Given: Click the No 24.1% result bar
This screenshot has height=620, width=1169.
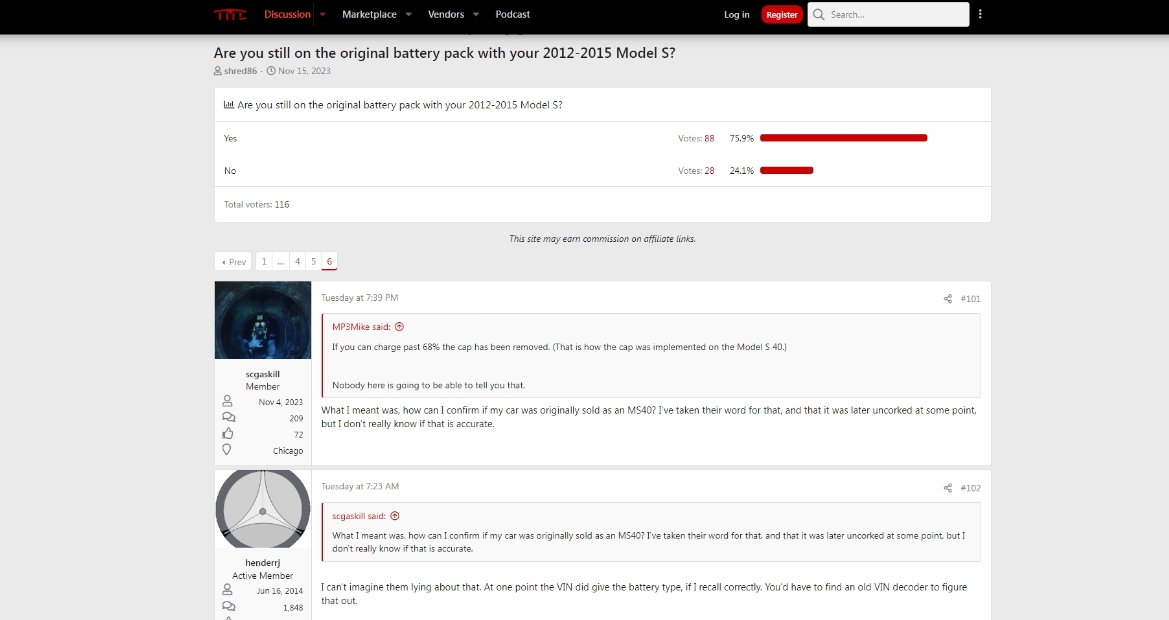Looking at the screenshot, I should pyautogui.click(x=787, y=171).
